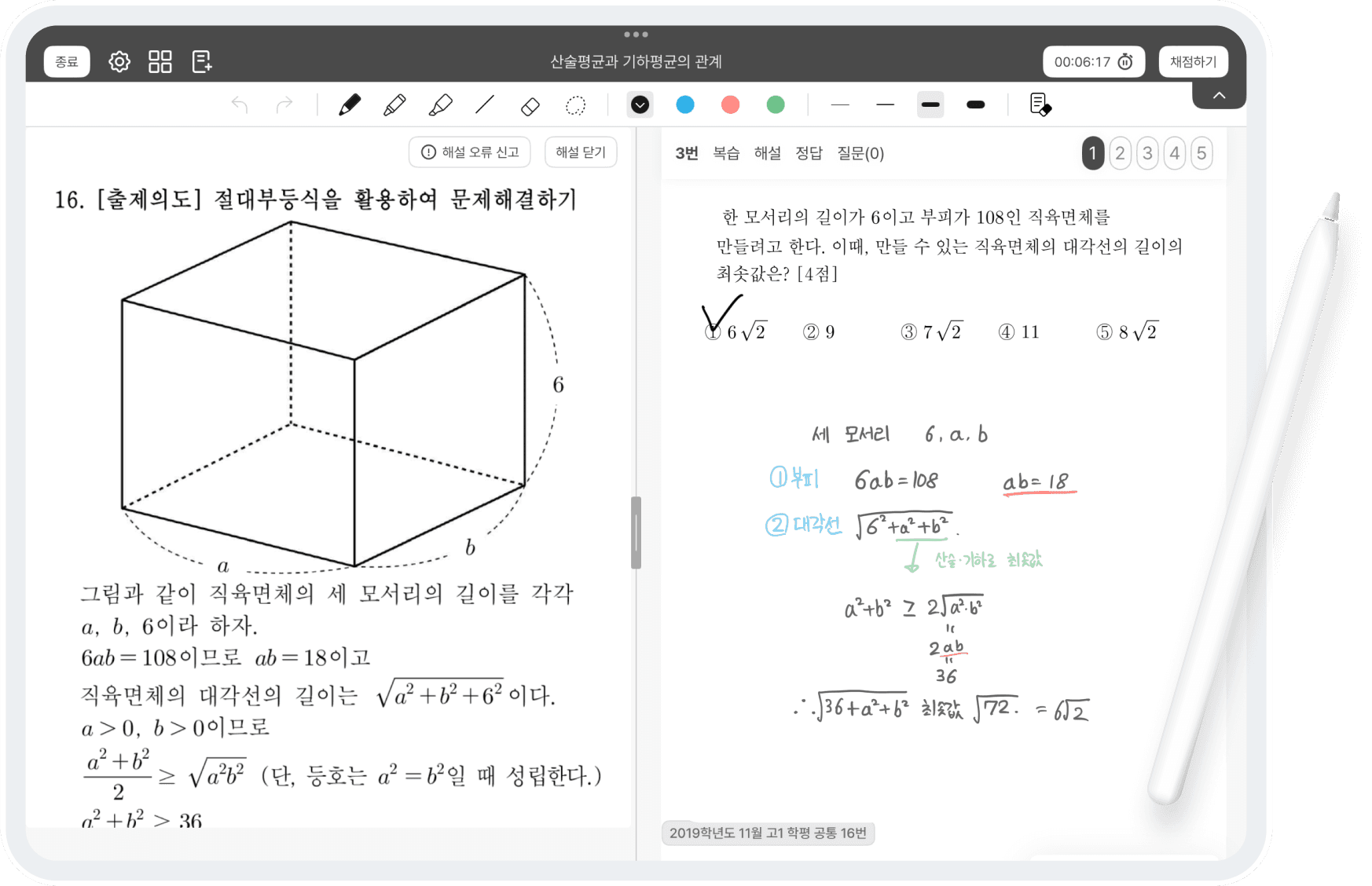Collapse the toolbar with chevron up
Viewport: 1372px width, 886px height.
coord(1219,95)
